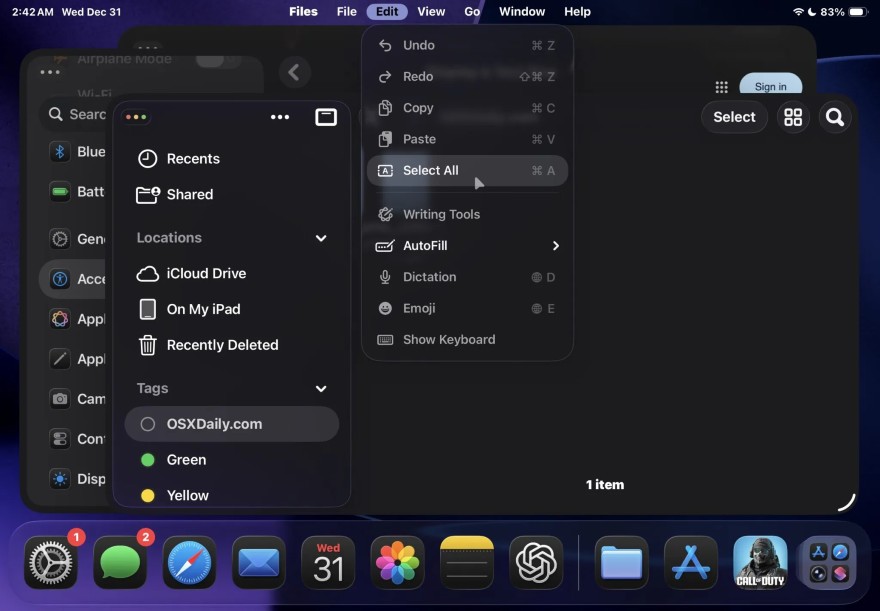Screen dimensions: 880x611
Task: Collapse the Tags section chevron
Action: point(321,389)
